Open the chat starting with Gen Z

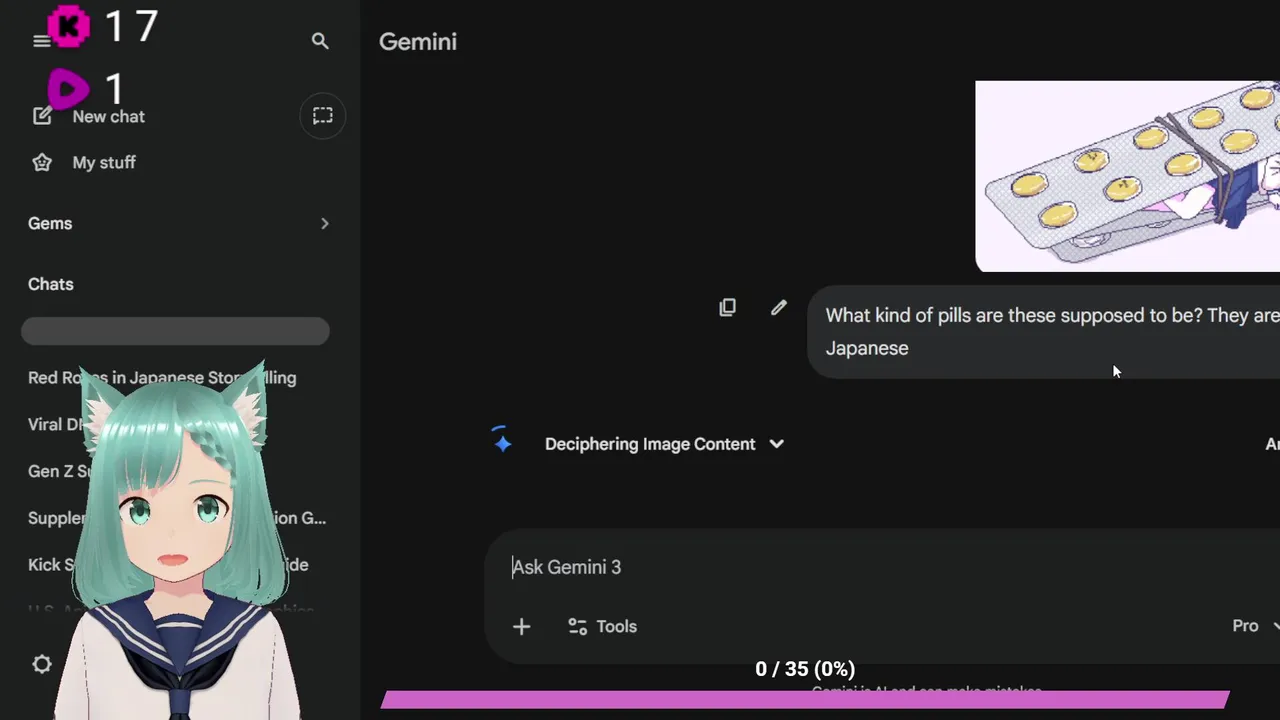click(58, 471)
